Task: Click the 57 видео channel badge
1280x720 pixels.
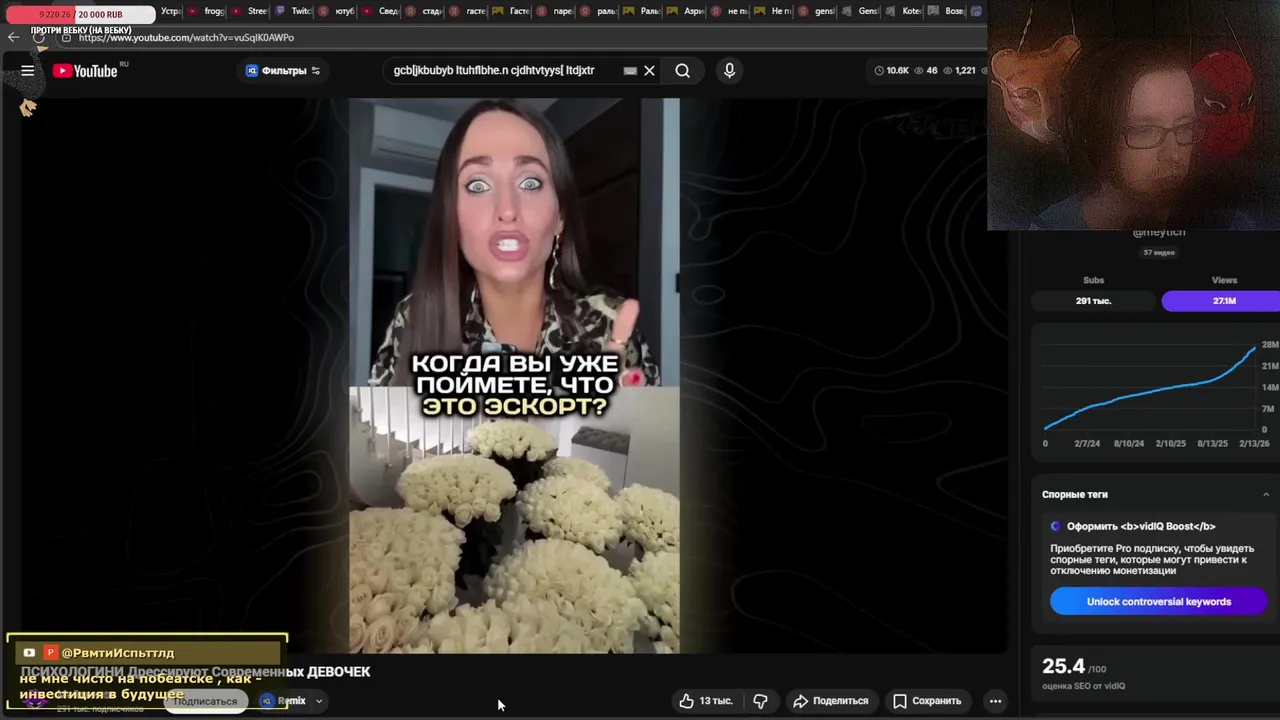Action: [x=1160, y=253]
